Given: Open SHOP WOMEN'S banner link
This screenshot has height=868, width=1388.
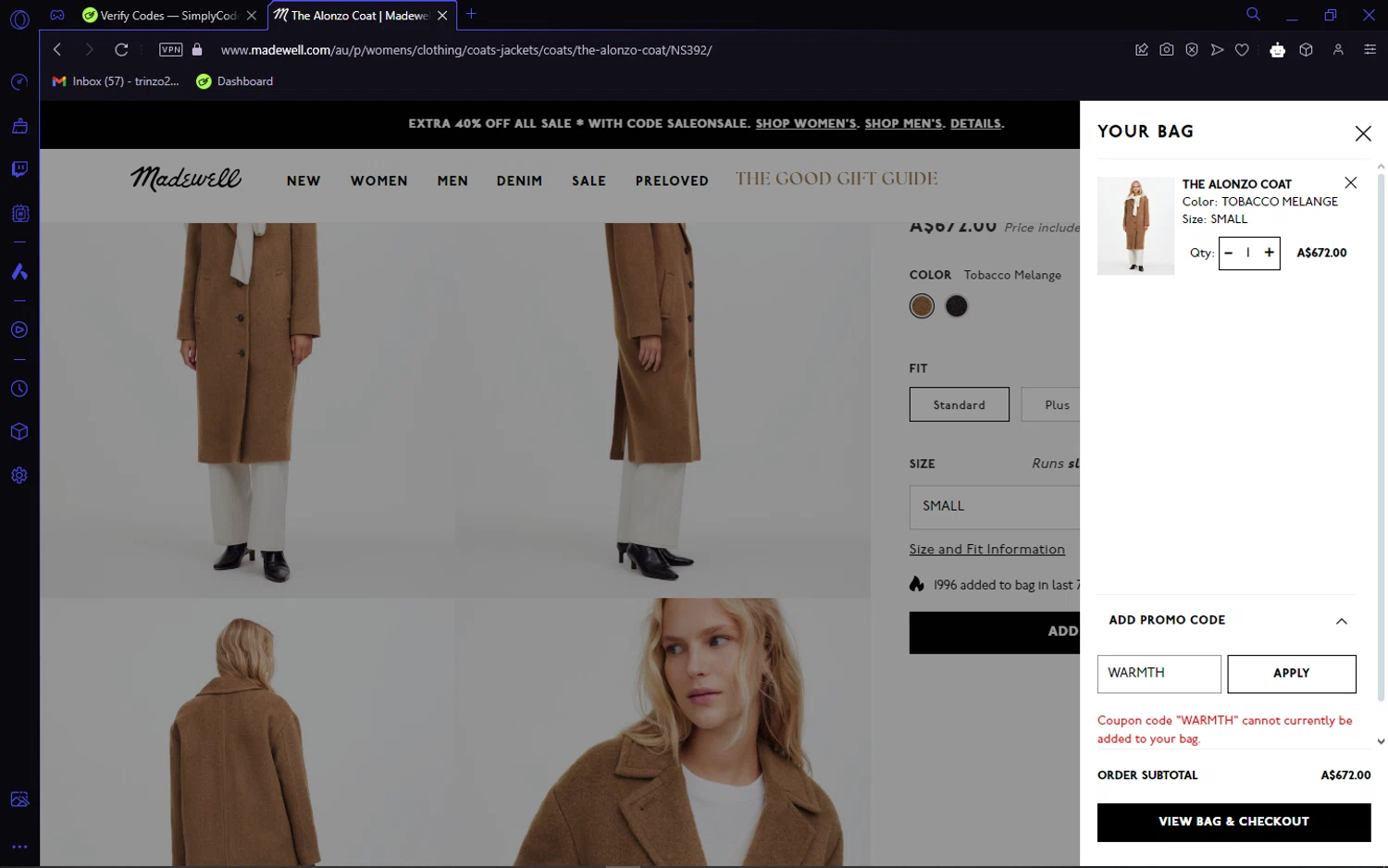Looking at the screenshot, I should tap(807, 124).
